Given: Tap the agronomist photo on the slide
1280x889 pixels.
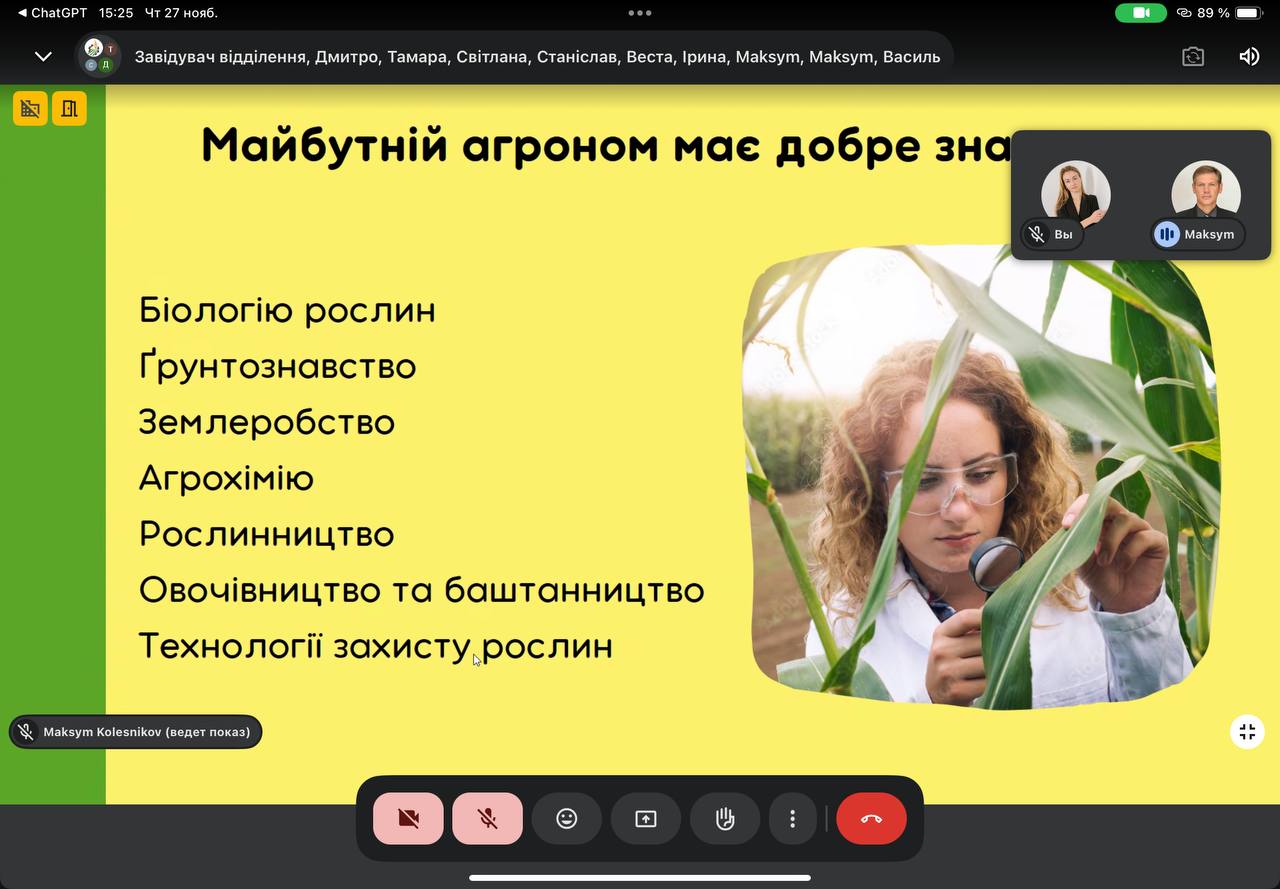Looking at the screenshot, I should (x=981, y=477).
